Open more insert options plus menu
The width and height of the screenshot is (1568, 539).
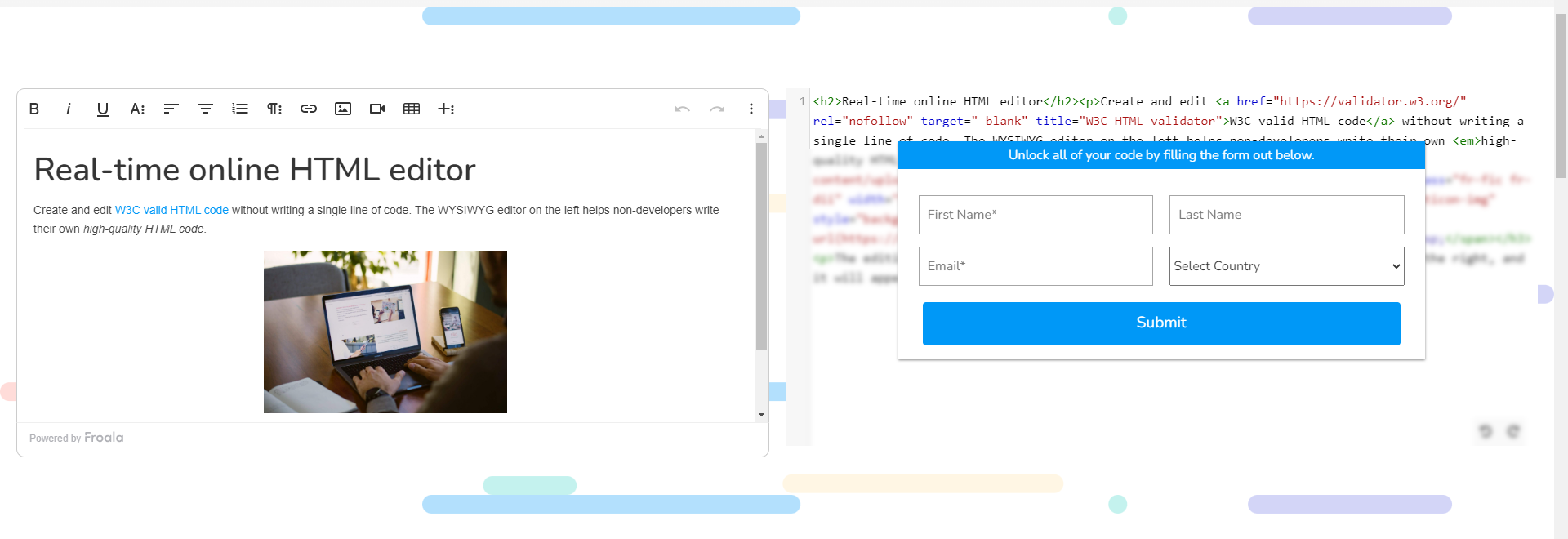[446, 109]
